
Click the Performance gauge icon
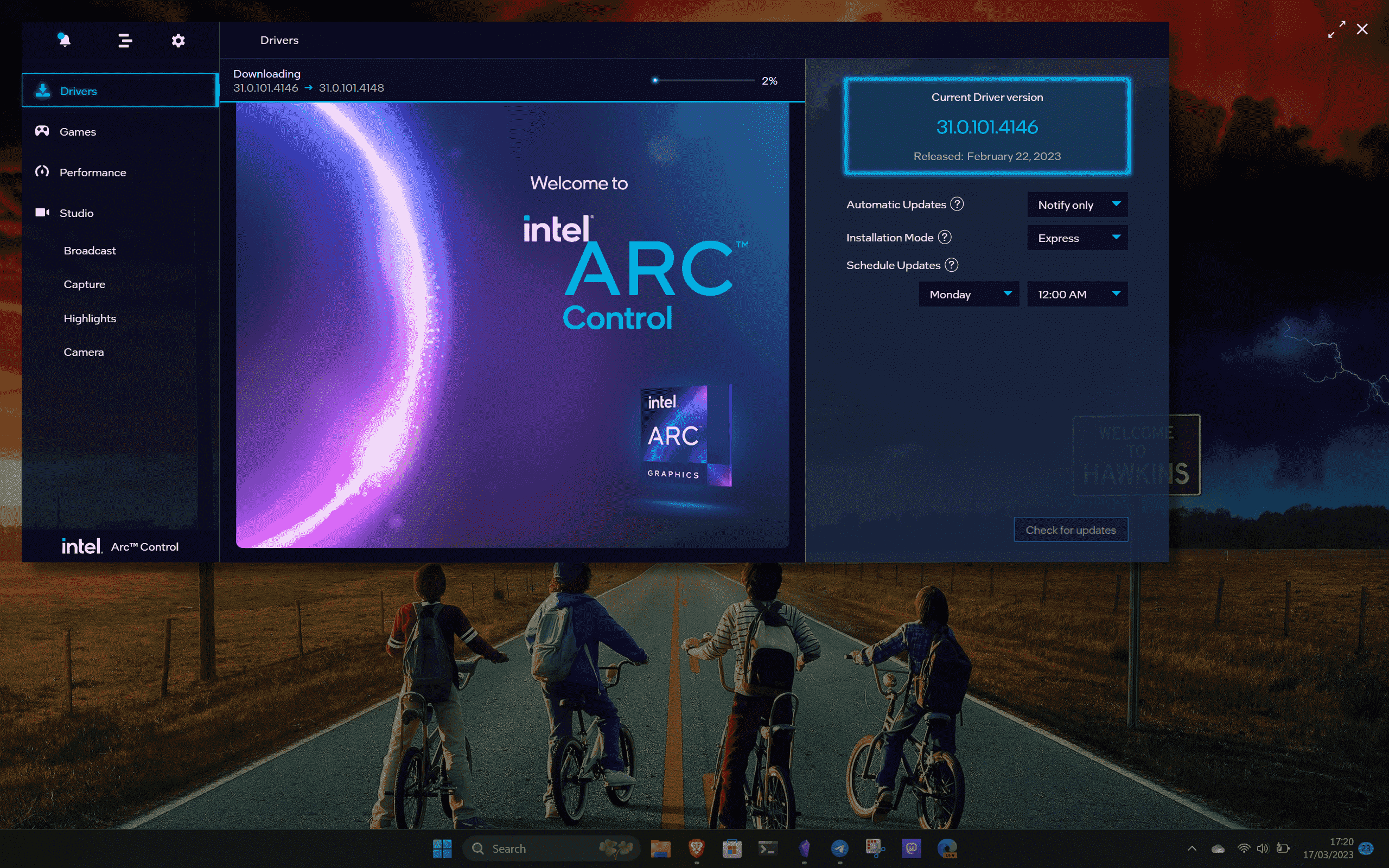[42, 171]
